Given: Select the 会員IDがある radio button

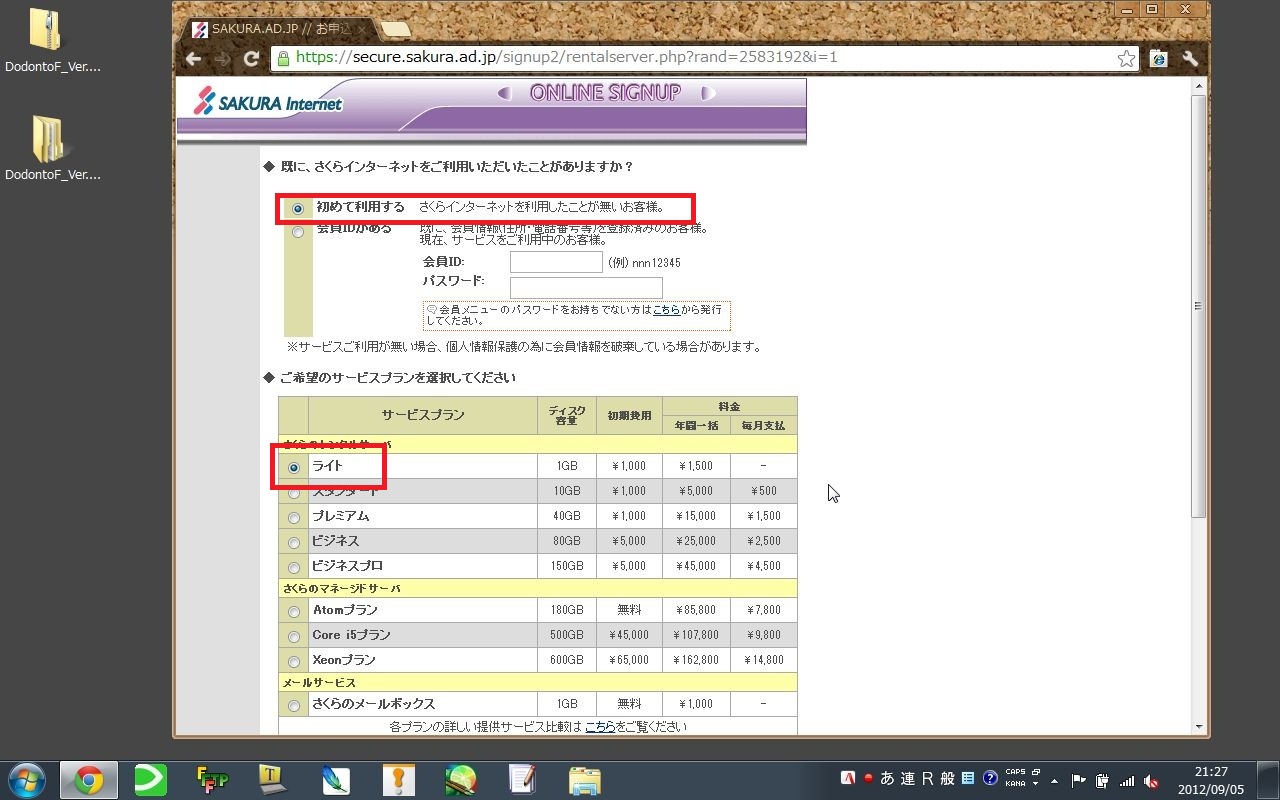Looking at the screenshot, I should [297, 232].
